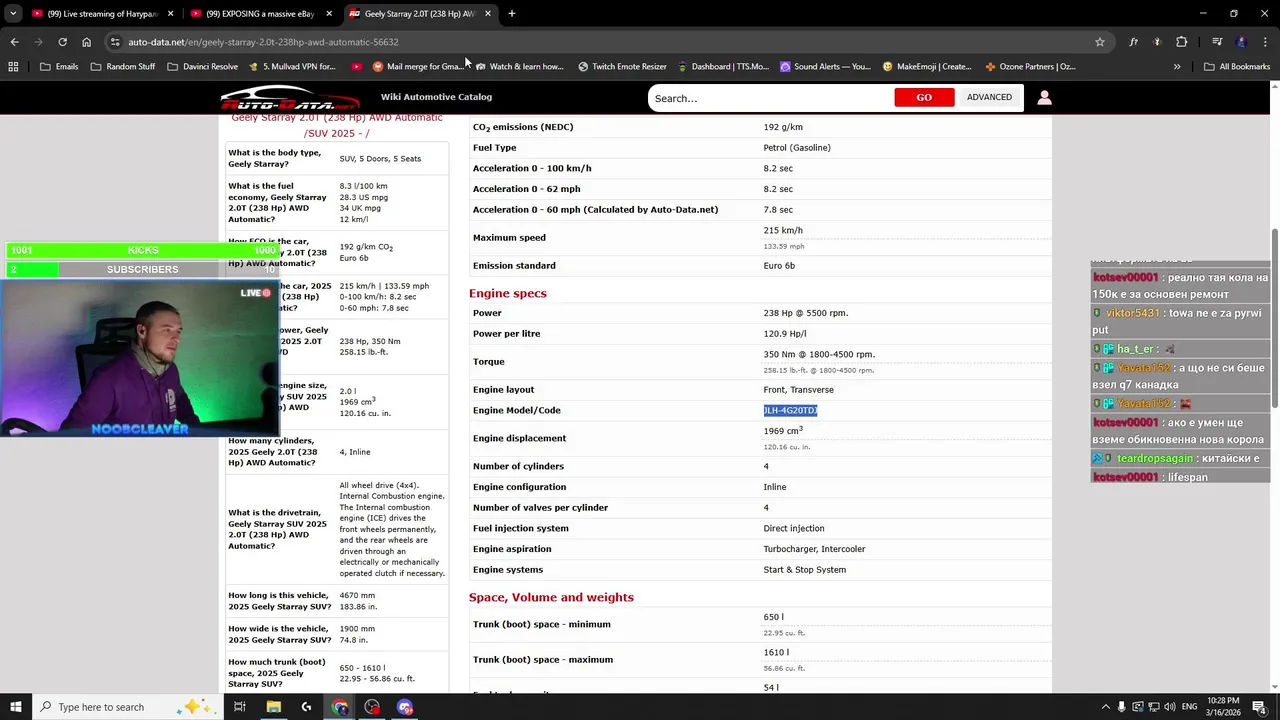Click the Geely Starray 2.0T AWD Automatic heading link

pos(337,125)
